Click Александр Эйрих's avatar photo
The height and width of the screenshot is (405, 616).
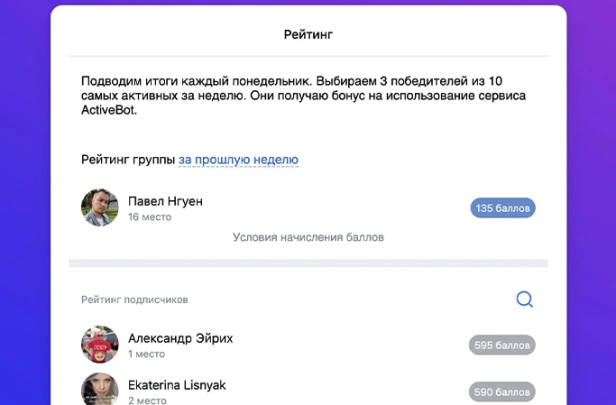coord(100,345)
